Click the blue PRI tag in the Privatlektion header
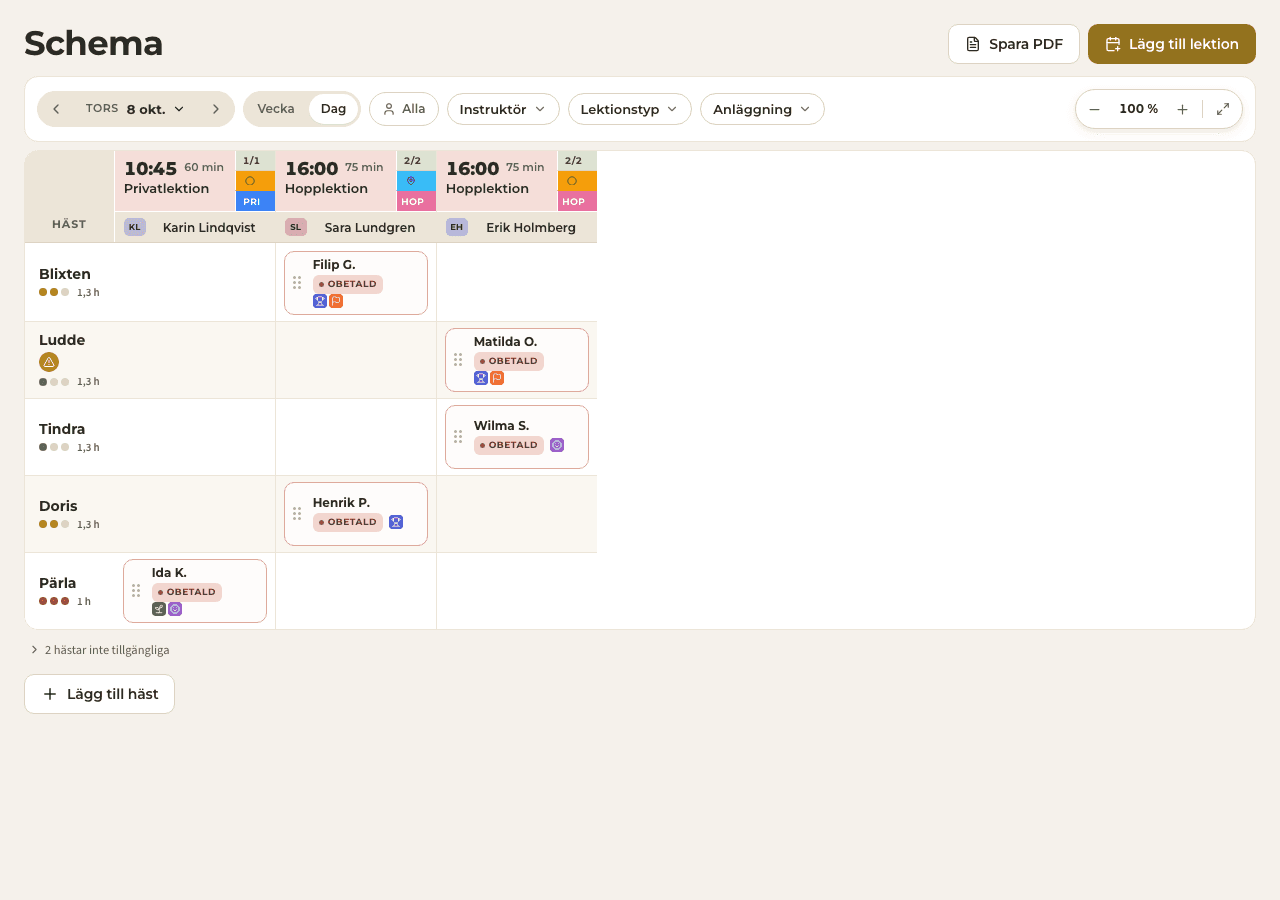The height and width of the screenshot is (900, 1280). (x=255, y=201)
